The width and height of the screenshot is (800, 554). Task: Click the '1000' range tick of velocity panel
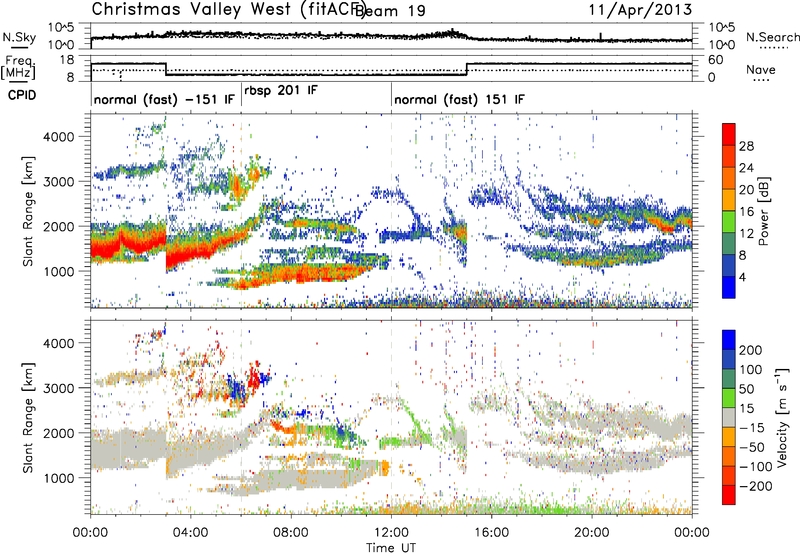[x=59, y=478]
